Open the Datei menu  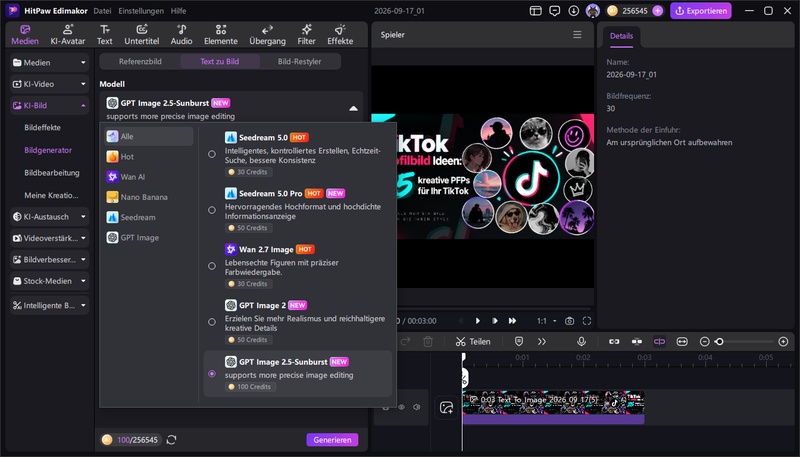[x=103, y=11]
